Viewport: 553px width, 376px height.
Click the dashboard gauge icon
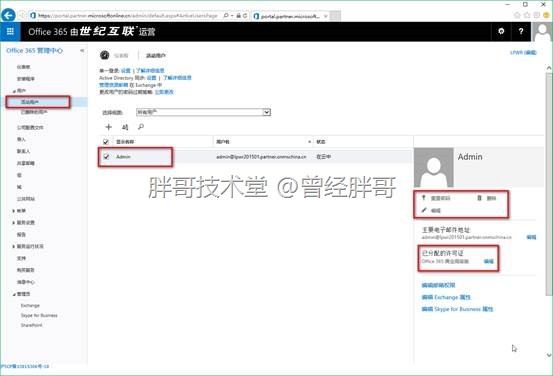pyautogui.click(x=104, y=55)
